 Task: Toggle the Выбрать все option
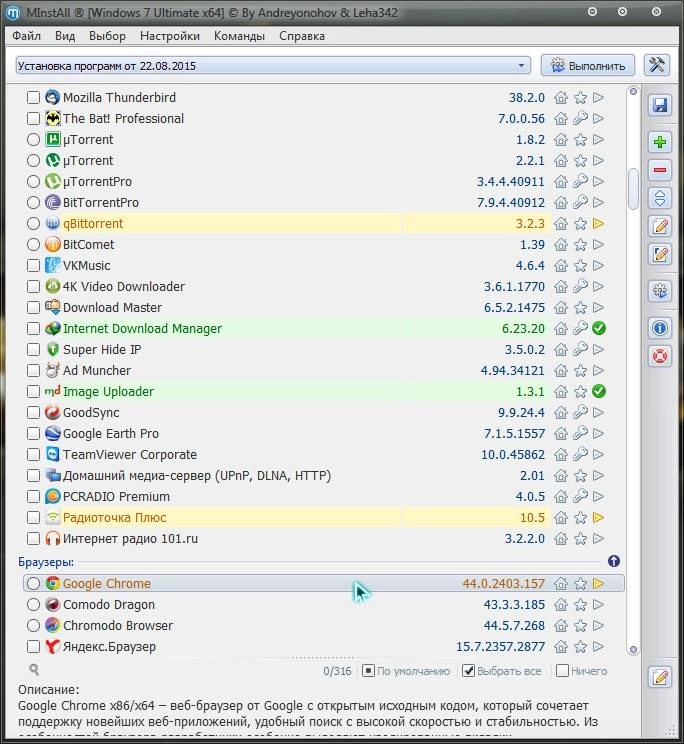[x=502, y=671]
